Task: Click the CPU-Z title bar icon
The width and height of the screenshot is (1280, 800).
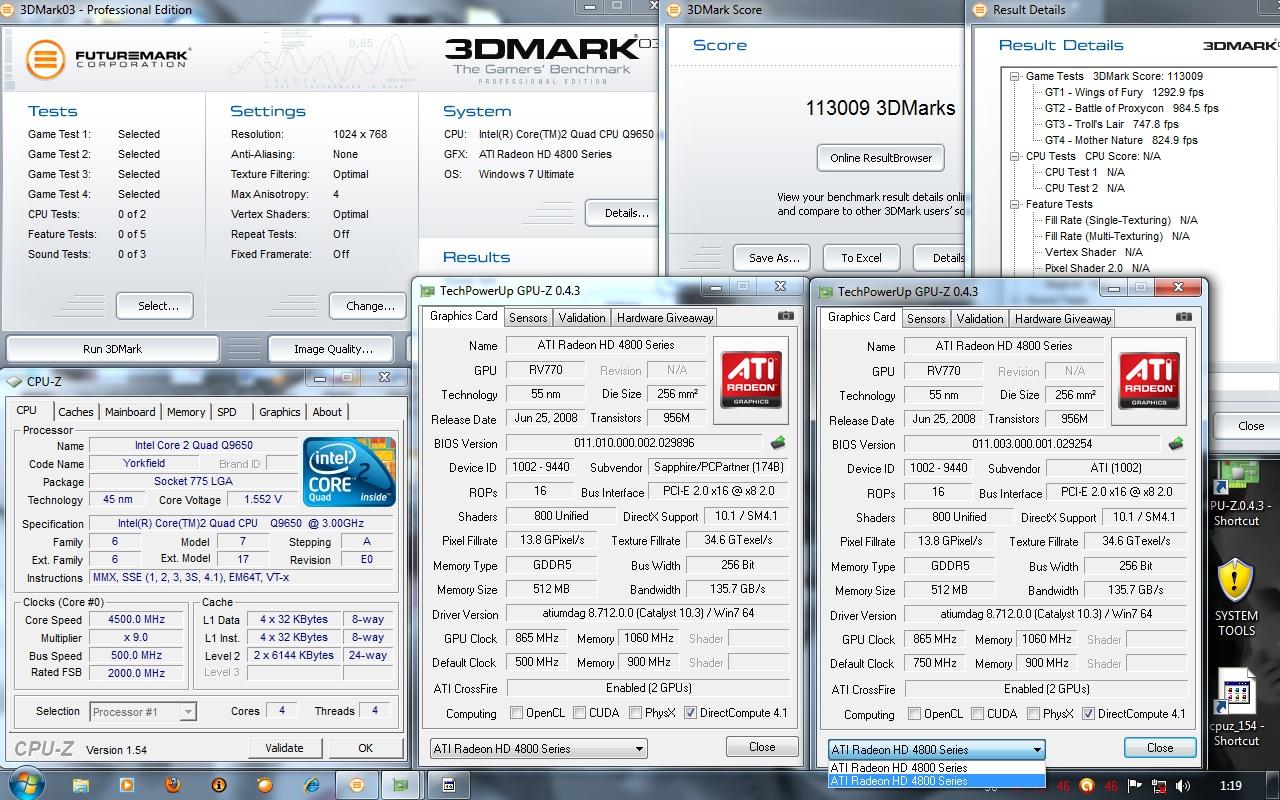Action: (14, 380)
